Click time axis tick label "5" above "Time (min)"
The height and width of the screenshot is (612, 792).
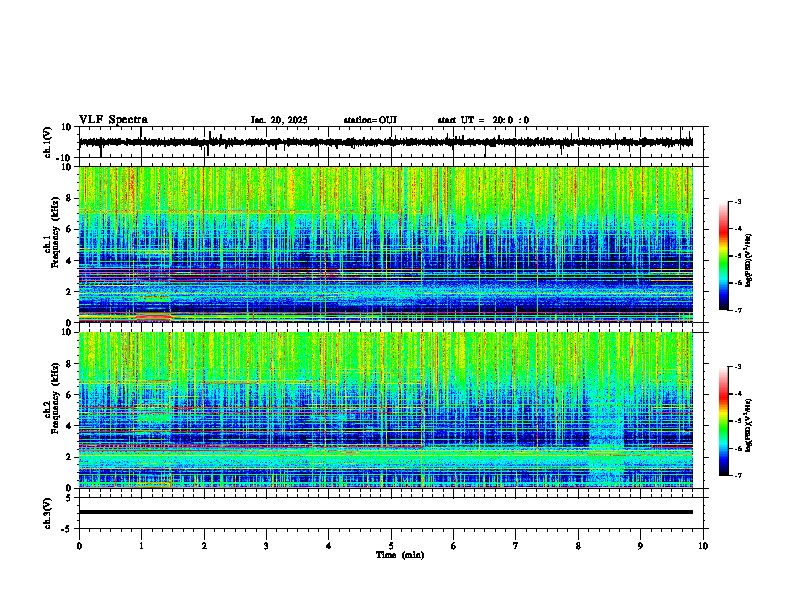pyautogui.click(x=391, y=546)
